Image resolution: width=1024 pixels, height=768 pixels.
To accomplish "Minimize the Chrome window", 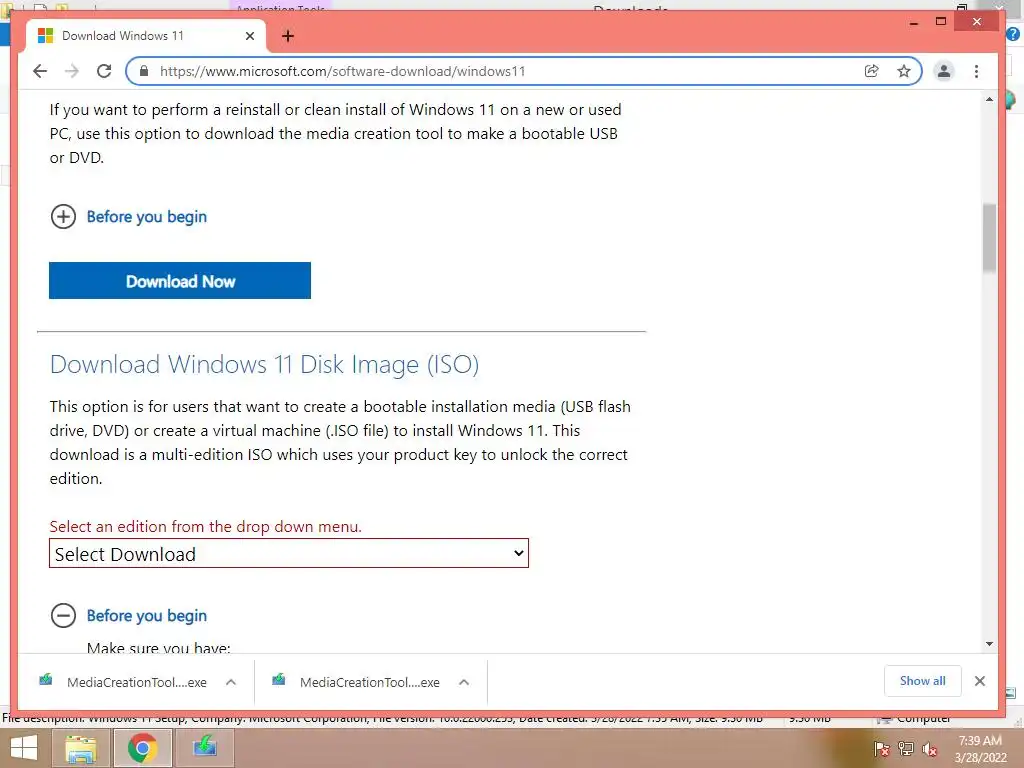I will 914,22.
